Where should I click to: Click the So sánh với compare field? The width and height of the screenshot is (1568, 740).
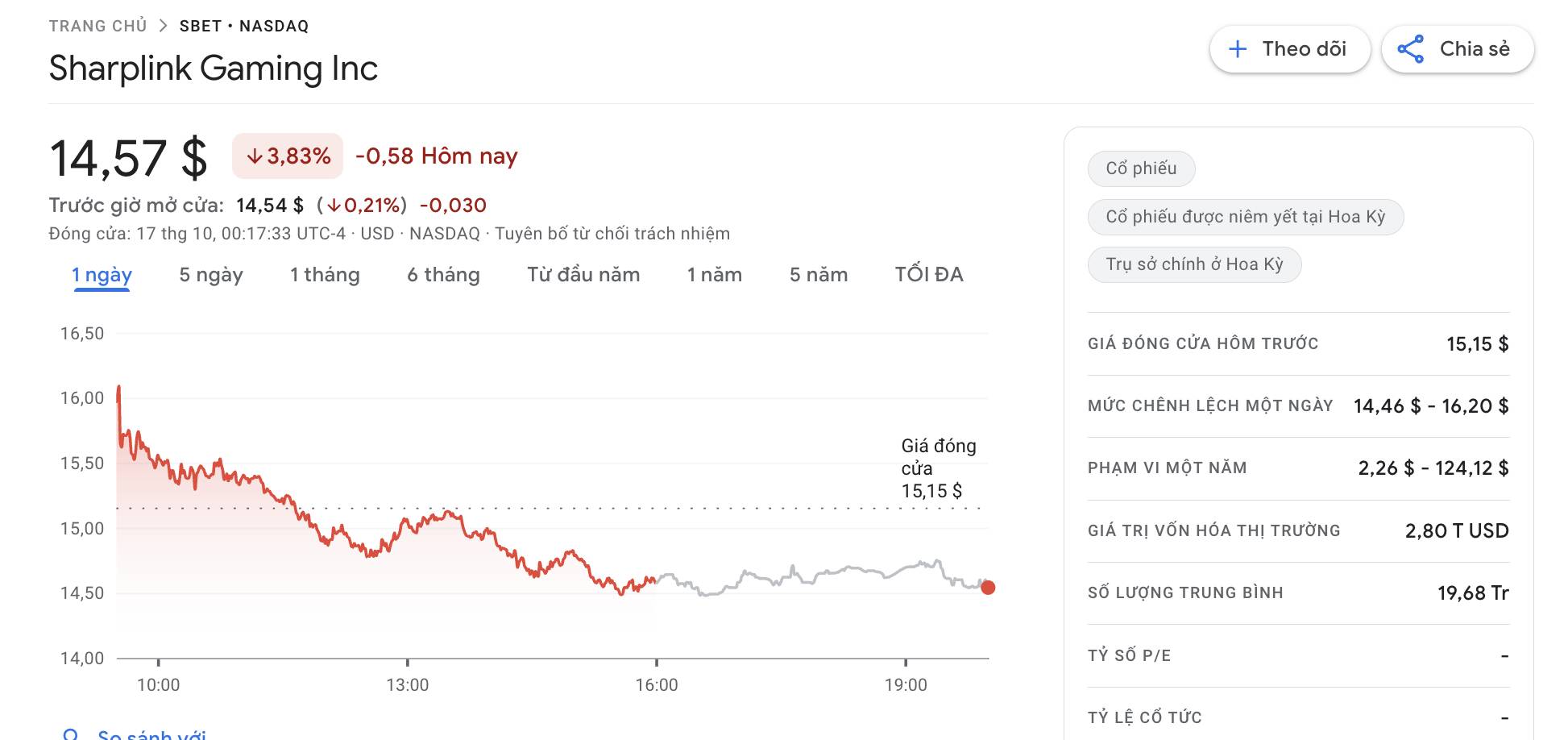pos(151,734)
